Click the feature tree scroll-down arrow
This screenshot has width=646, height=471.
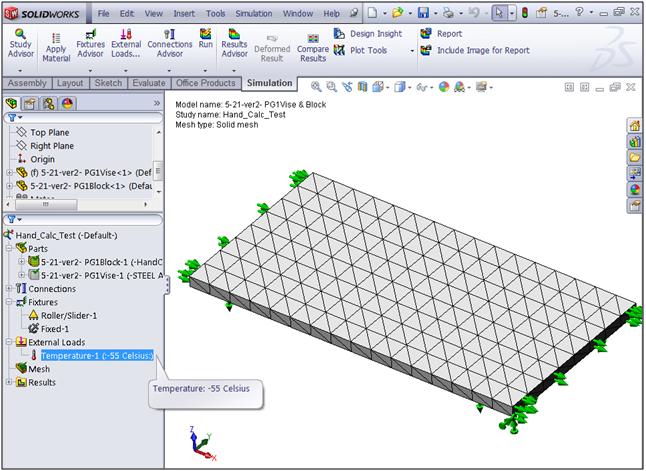(159, 192)
